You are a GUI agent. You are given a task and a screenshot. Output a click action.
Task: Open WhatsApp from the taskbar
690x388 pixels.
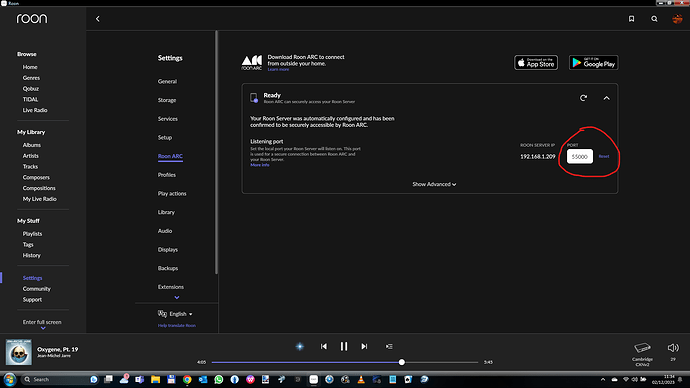tap(219, 380)
